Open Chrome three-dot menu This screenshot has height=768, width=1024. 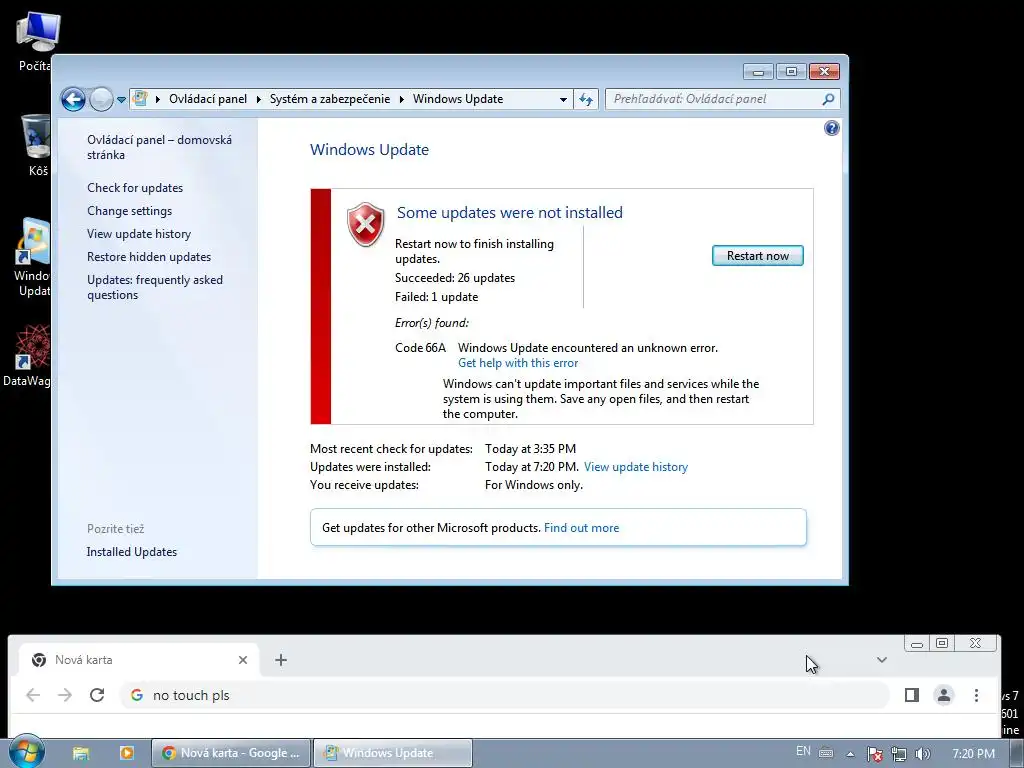click(x=976, y=696)
